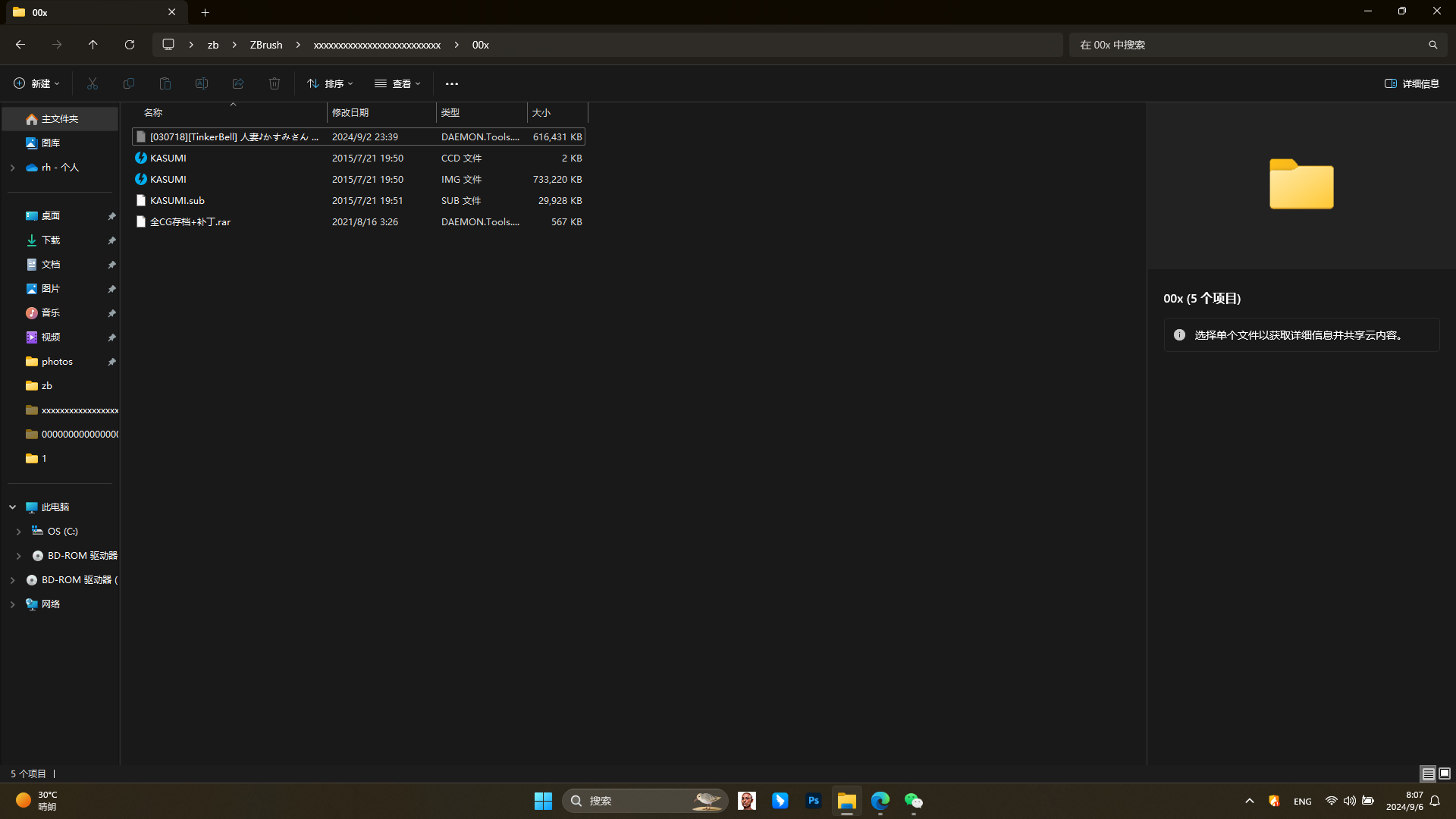Open the clock showing 8:07
This screenshot has width=1456, height=819.
coord(1404,801)
